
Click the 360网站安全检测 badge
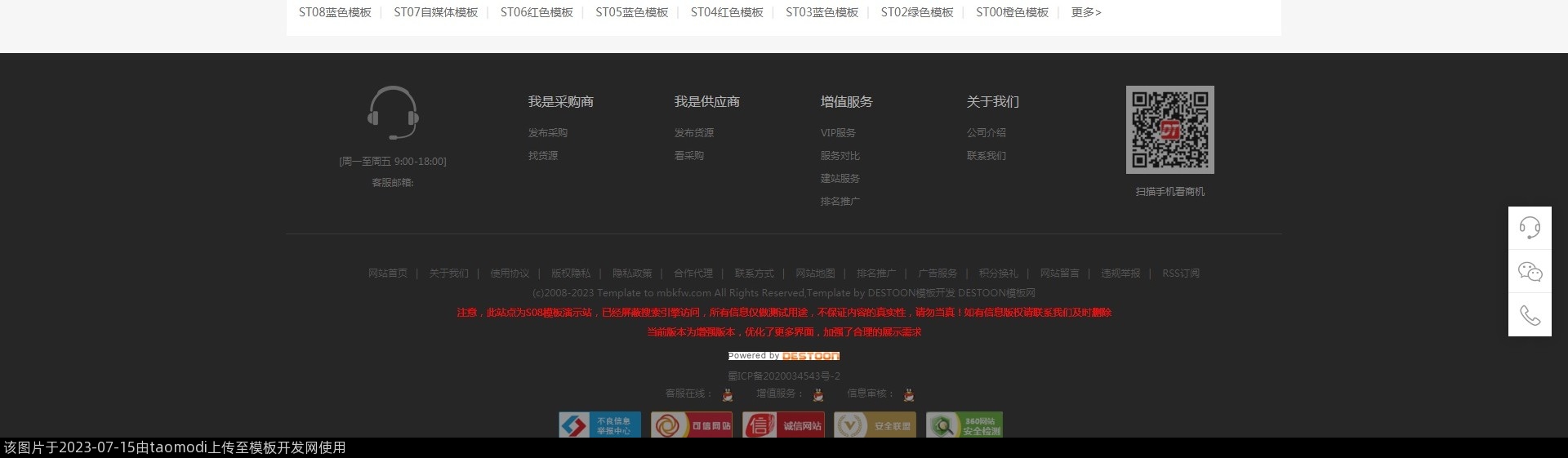pos(964,425)
